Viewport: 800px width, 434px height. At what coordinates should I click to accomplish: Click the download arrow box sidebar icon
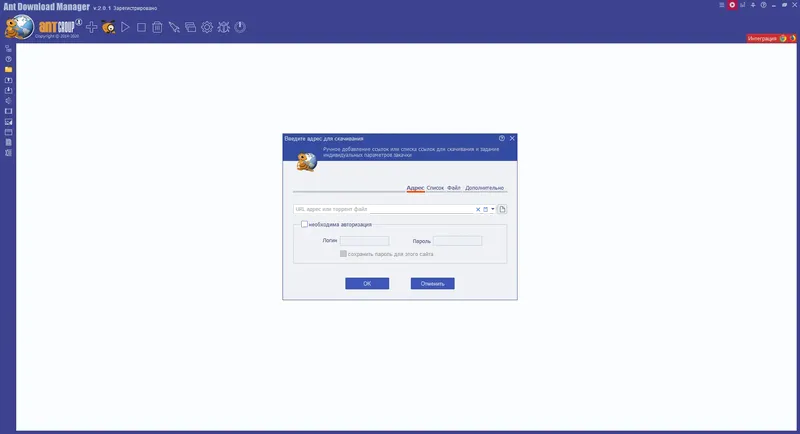pyautogui.click(x=8, y=90)
